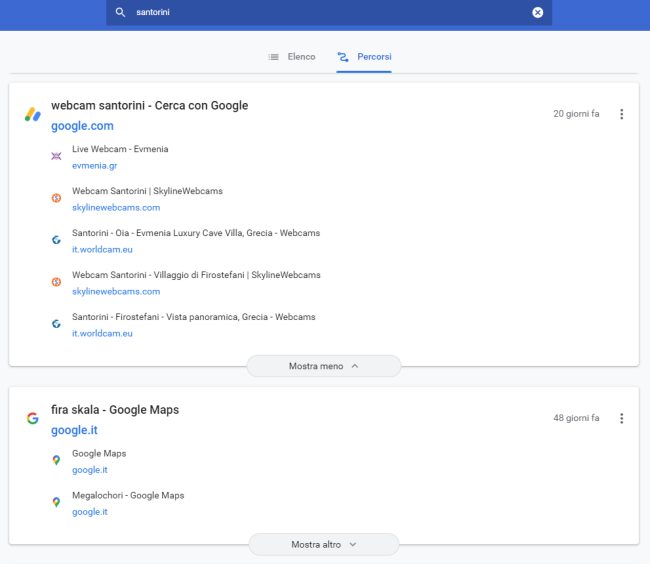Screen dimensions: 650x564
Task: Click favicon beside Firostefani Vista panoramica entry
Action: click(x=56, y=324)
